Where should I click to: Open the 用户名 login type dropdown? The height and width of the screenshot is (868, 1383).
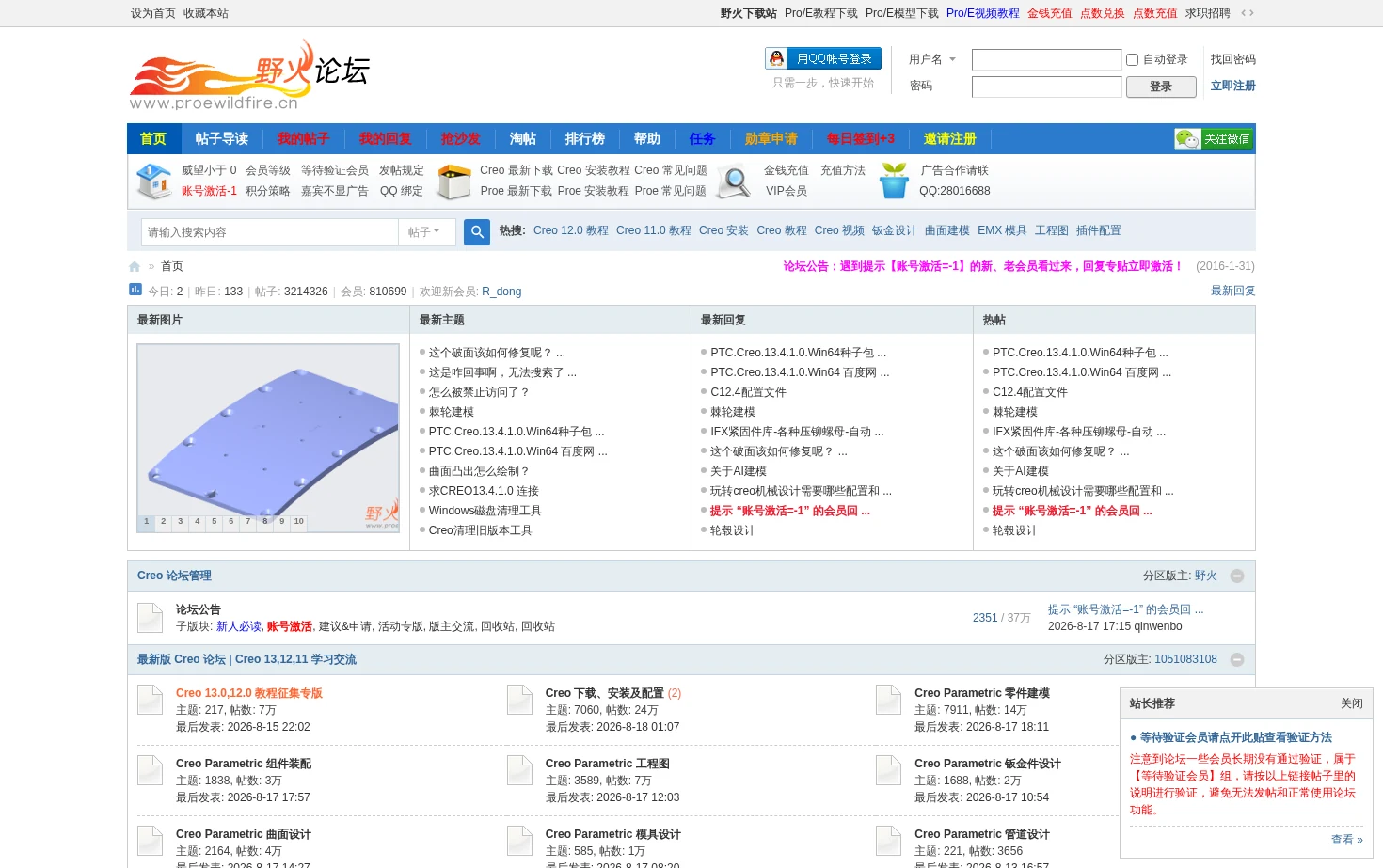pos(932,59)
